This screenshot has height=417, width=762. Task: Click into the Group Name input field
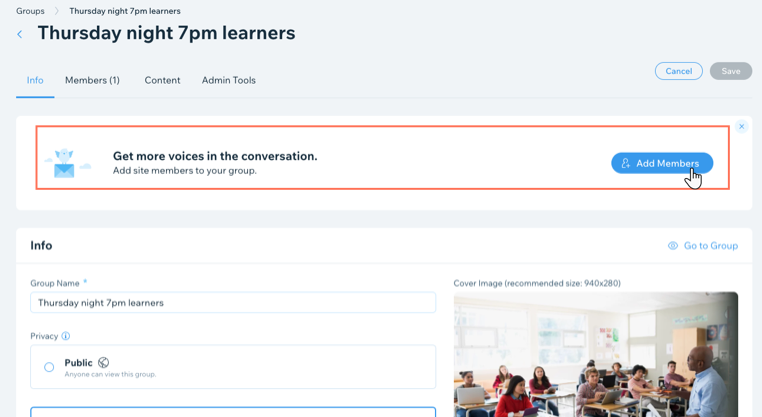(x=233, y=302)
